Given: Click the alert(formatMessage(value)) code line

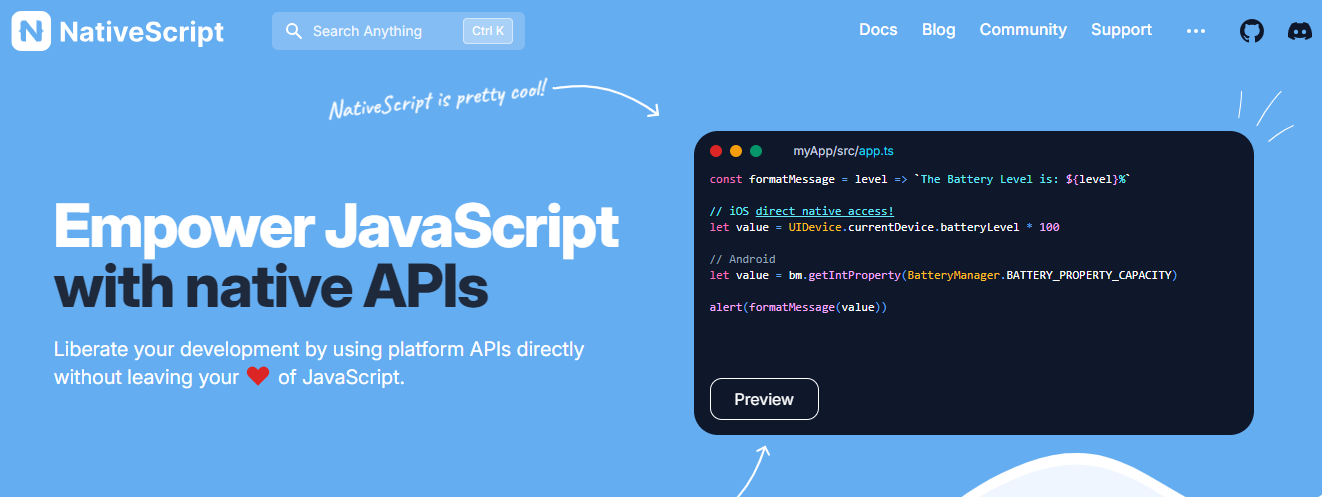Looking at the screenshot, I should (x=798, y=307).
